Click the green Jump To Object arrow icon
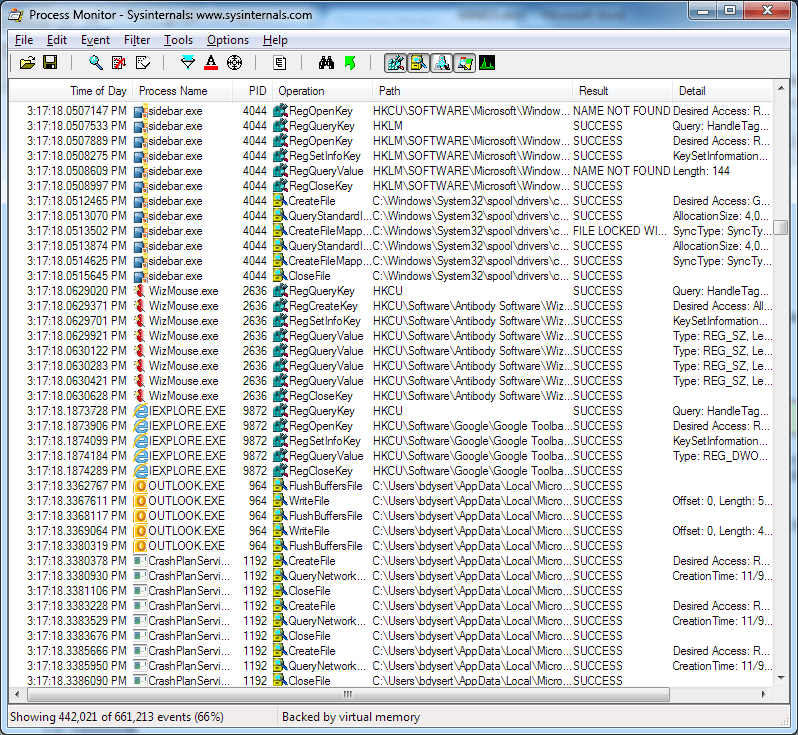 pyautogui.click(x=350, y=63)
